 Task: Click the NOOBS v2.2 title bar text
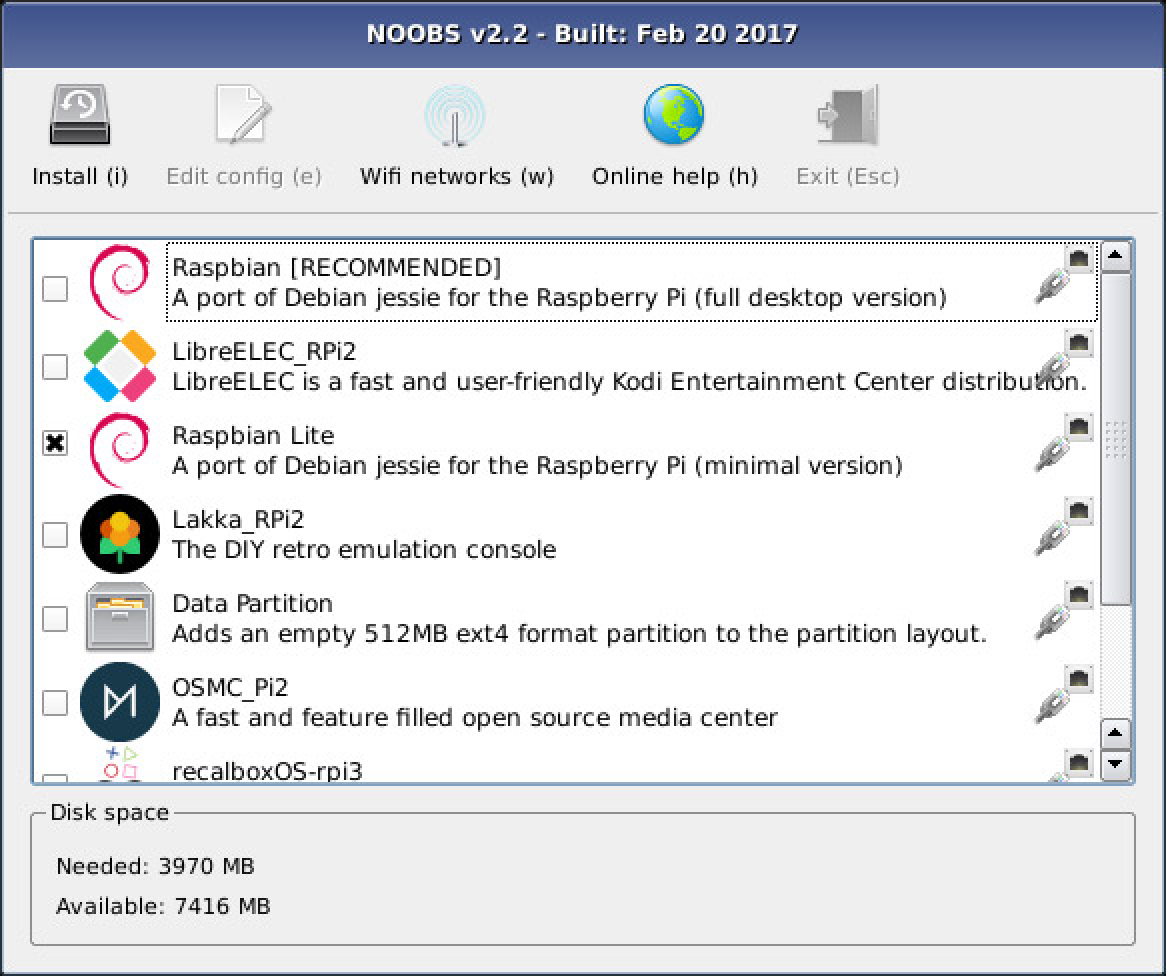point(582,34)
